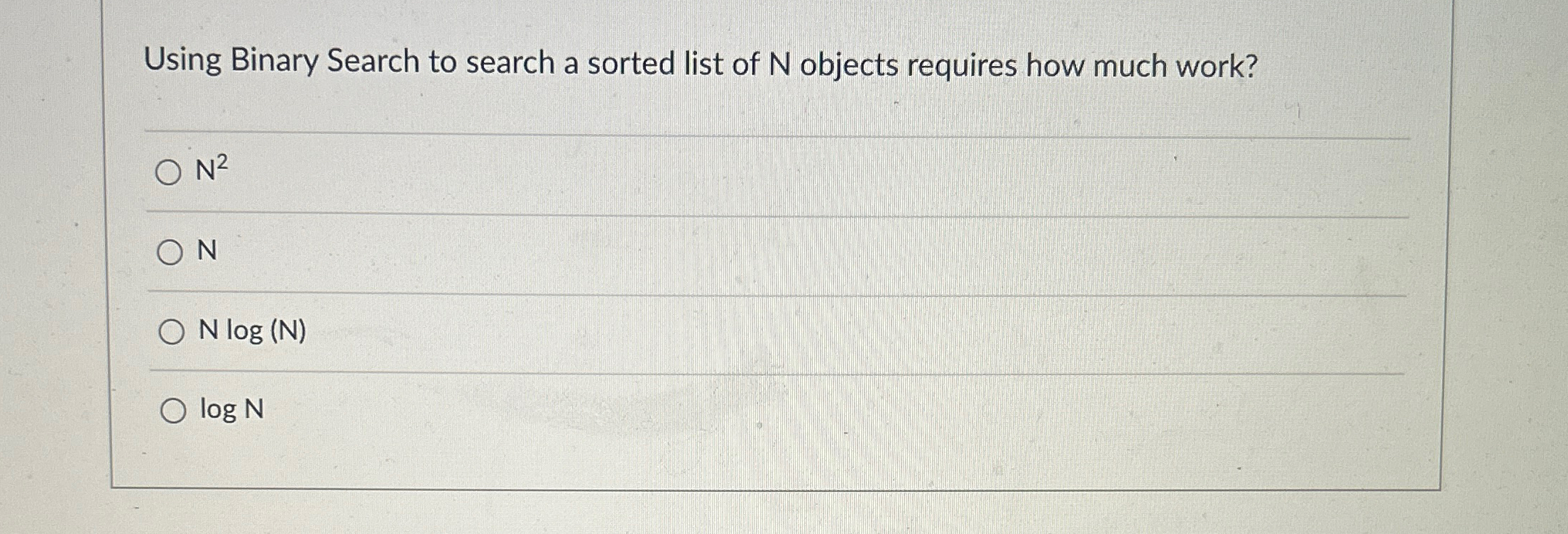Click the first answer row

[710, 172]
